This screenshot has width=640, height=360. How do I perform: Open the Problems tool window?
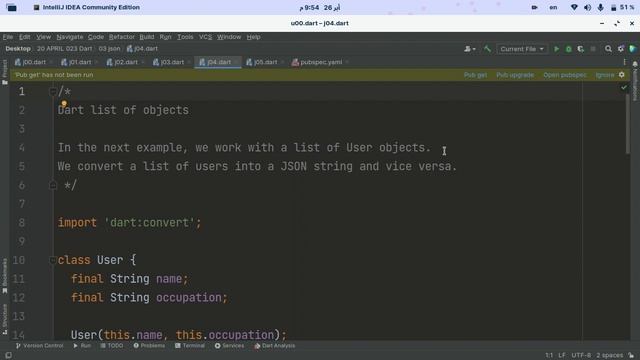(149, 346)
